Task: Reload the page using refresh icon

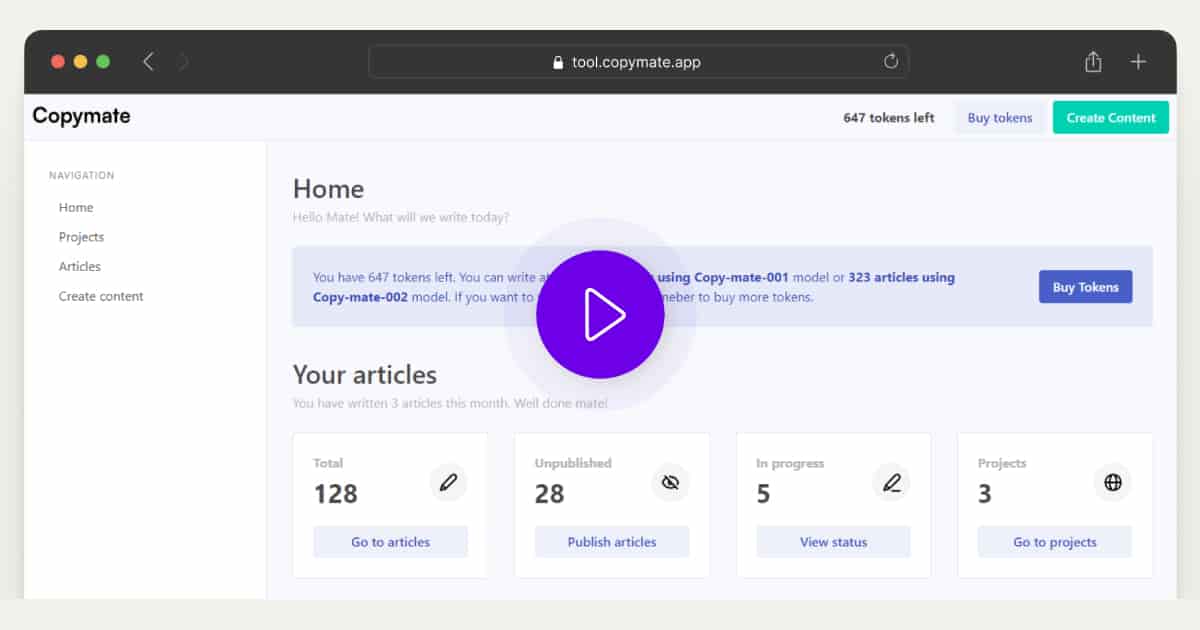Action: (891, 62)
